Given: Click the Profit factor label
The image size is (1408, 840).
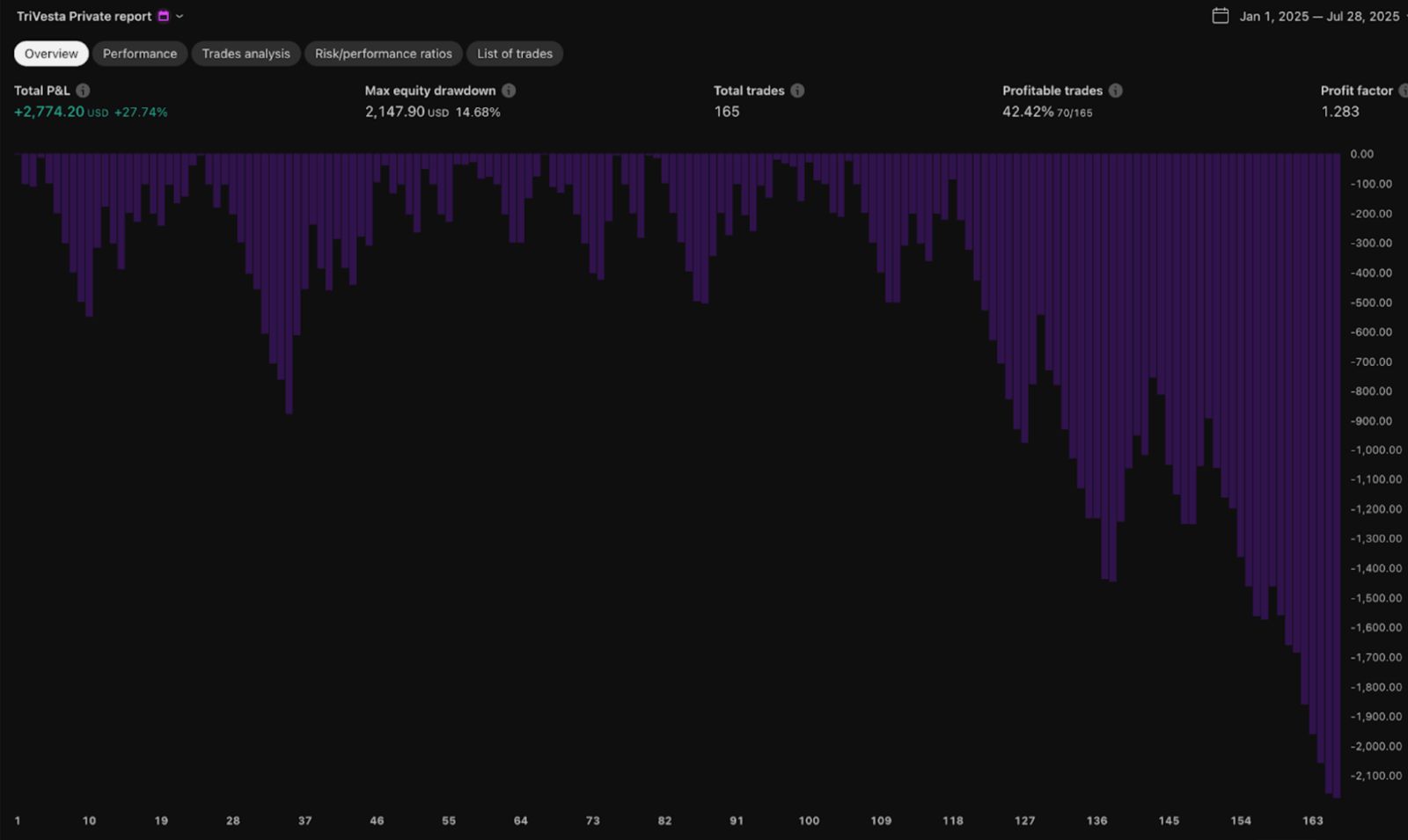Looking at the screenshot, I should point(1357,91).
